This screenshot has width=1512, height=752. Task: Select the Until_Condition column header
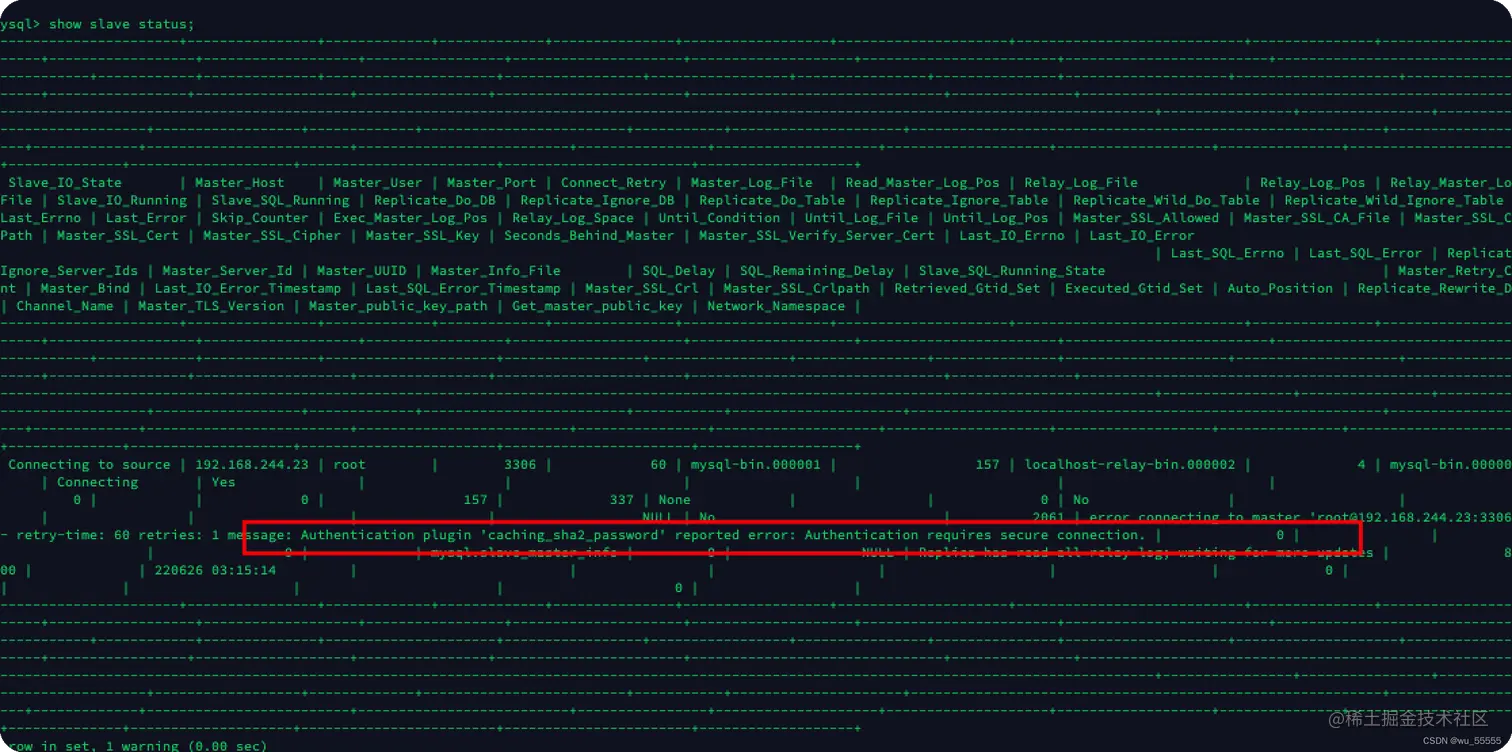(x=719, y=218)
